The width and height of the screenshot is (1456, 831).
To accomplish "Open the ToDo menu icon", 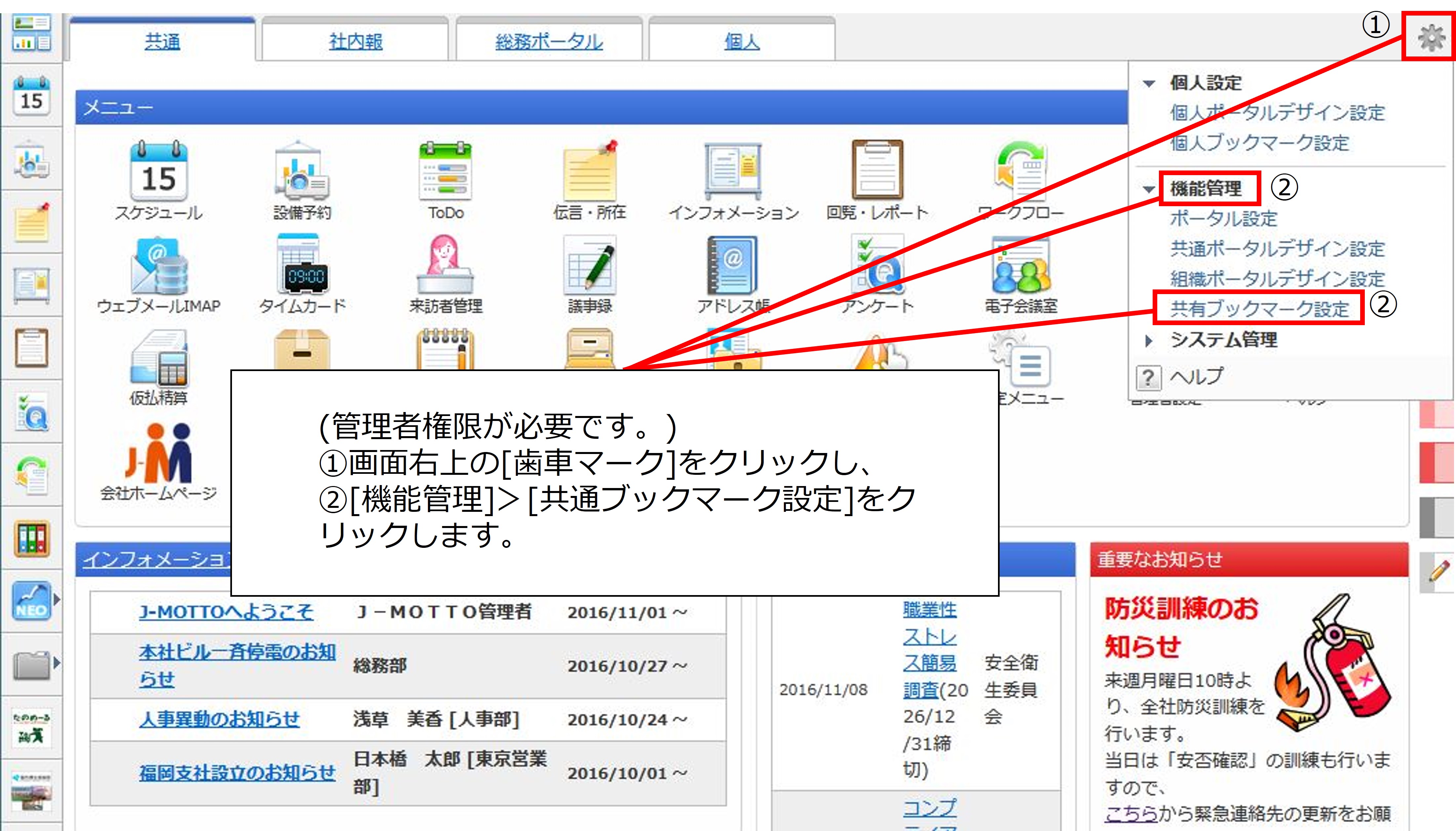I will tap(446, 172).
